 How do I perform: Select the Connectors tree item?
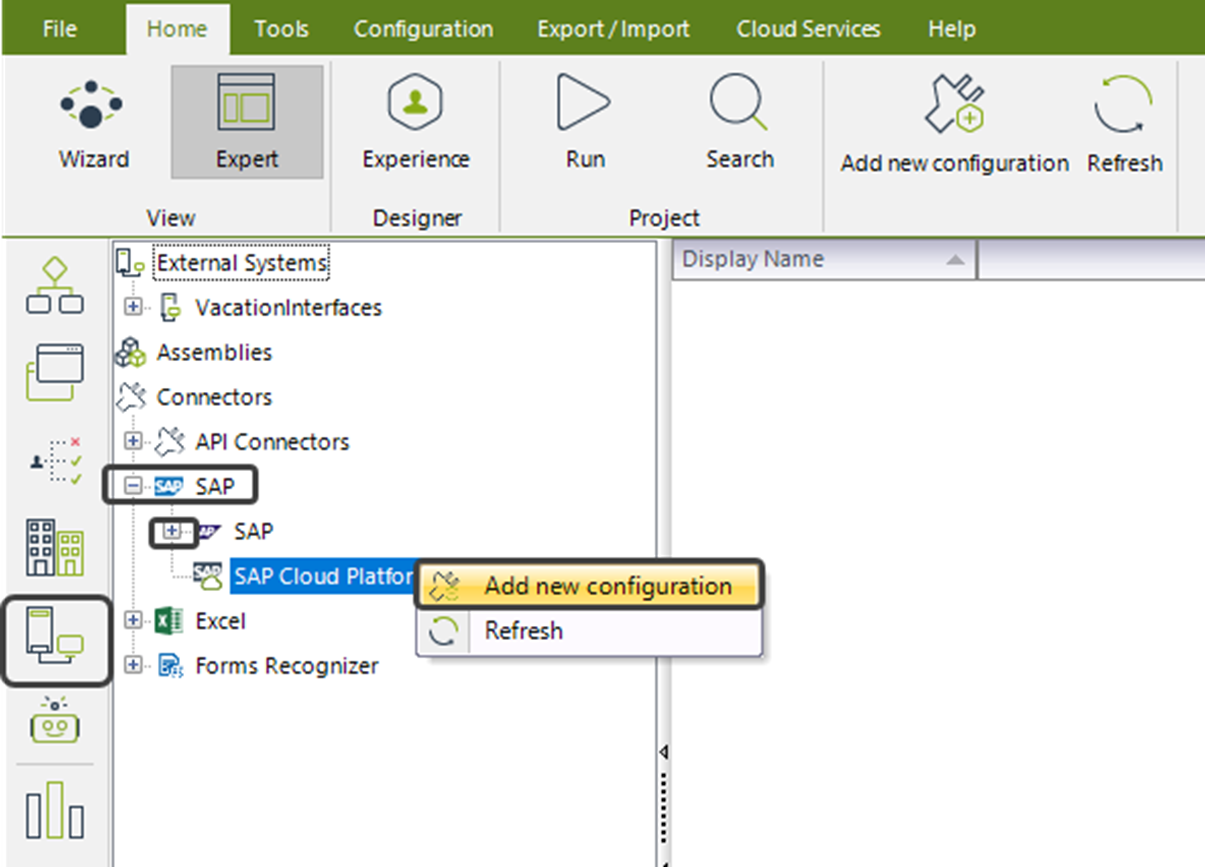214,397
